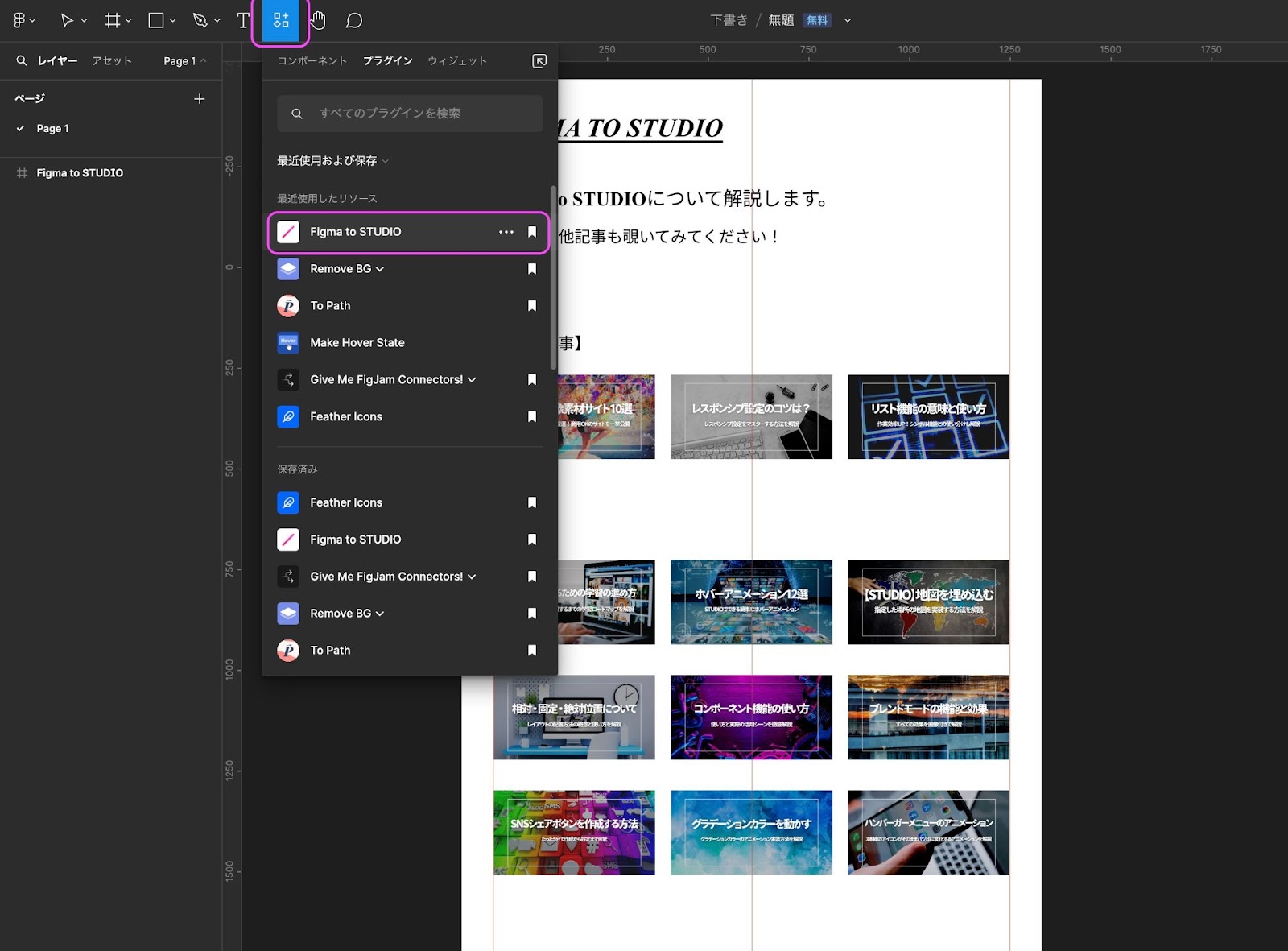The height and width of the screenshot is (951, 1288).
Task: Expand recent Remove BG submenu chevron
Action: pos(380,269)
